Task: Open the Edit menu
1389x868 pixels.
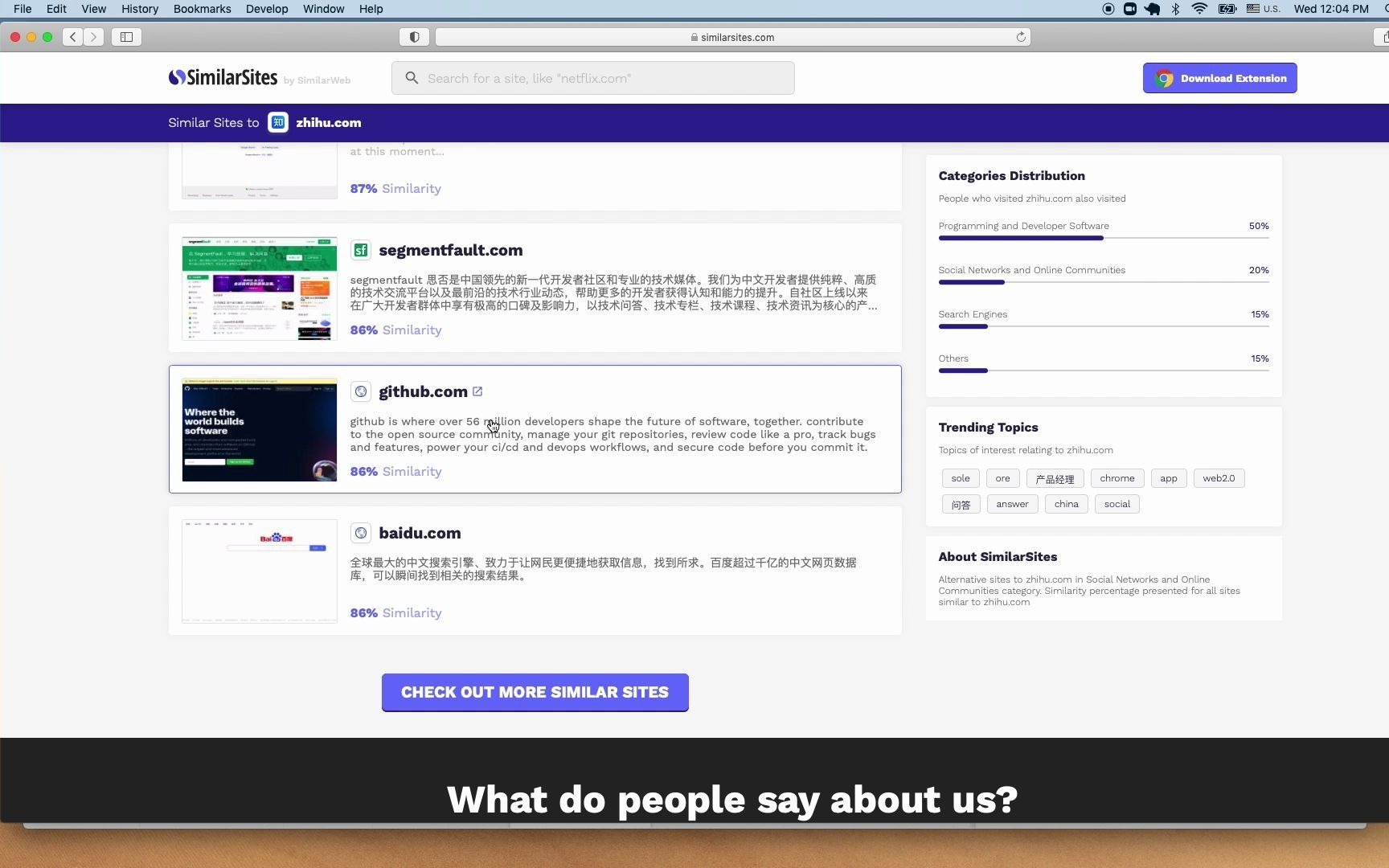Action: tap(56, 9)
